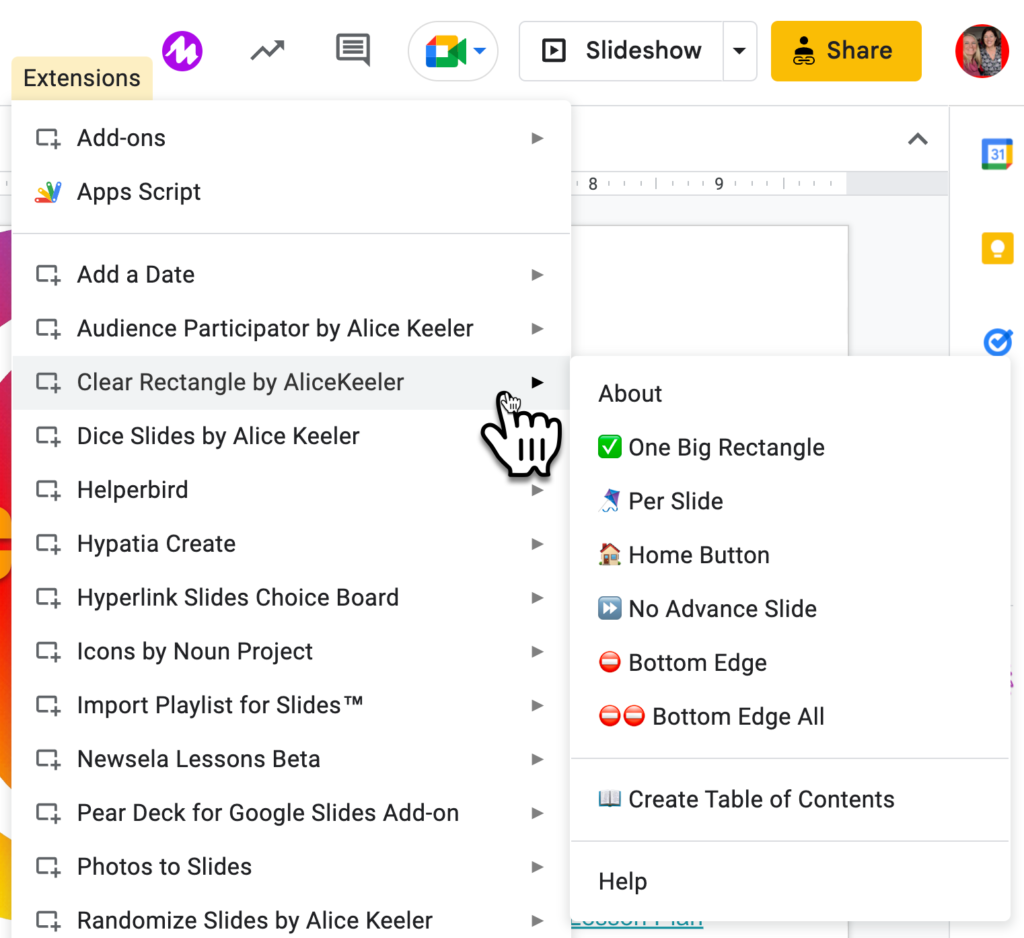The width and height of the screenshot is (1024, 938).
Task: Click the add-on icon beside Add a Date
Action: click(48, 275)
